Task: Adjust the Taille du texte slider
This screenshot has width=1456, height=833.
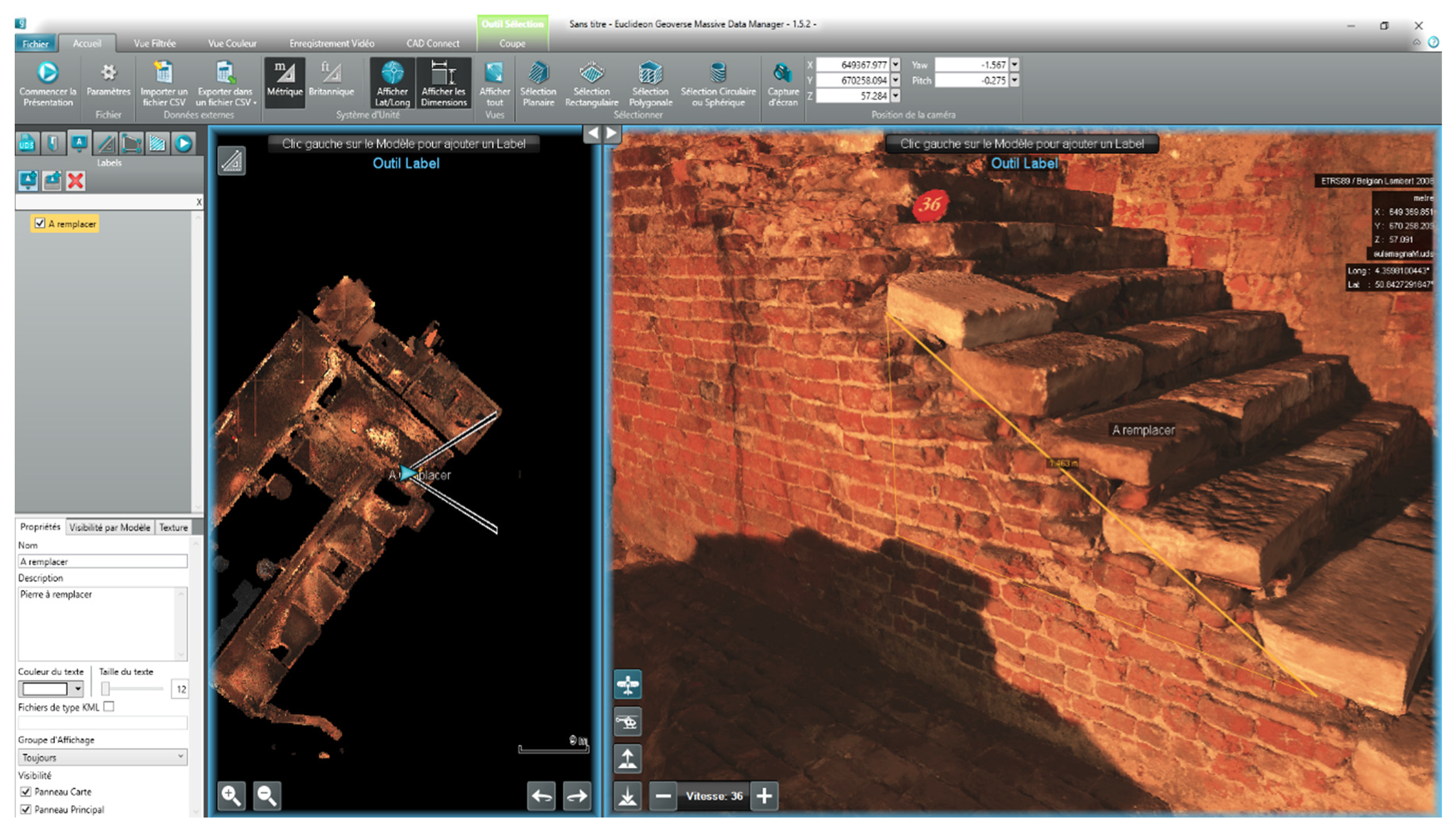Action: point(106,689)
